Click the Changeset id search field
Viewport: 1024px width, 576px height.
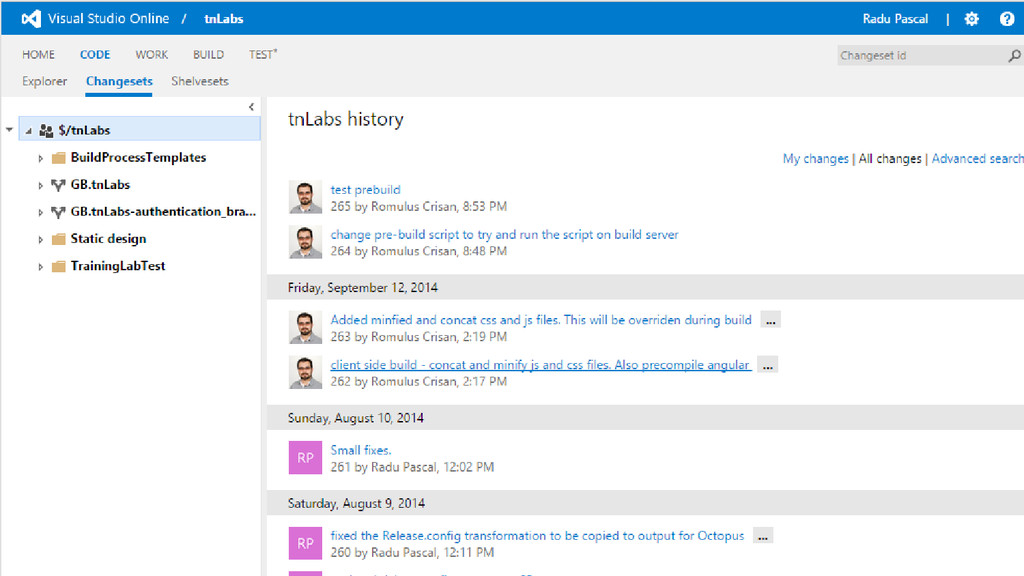921,56
